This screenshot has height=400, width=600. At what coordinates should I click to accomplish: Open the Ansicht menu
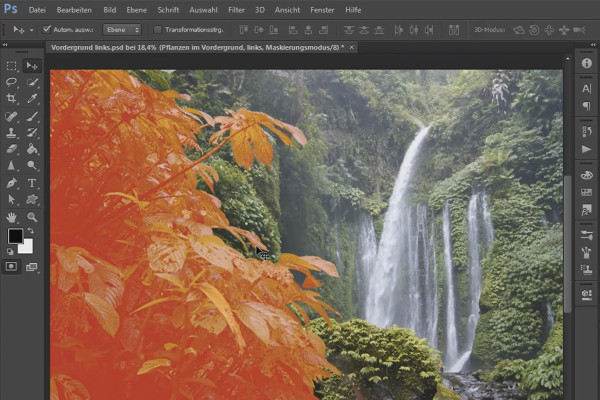click(x=287, y=10)
